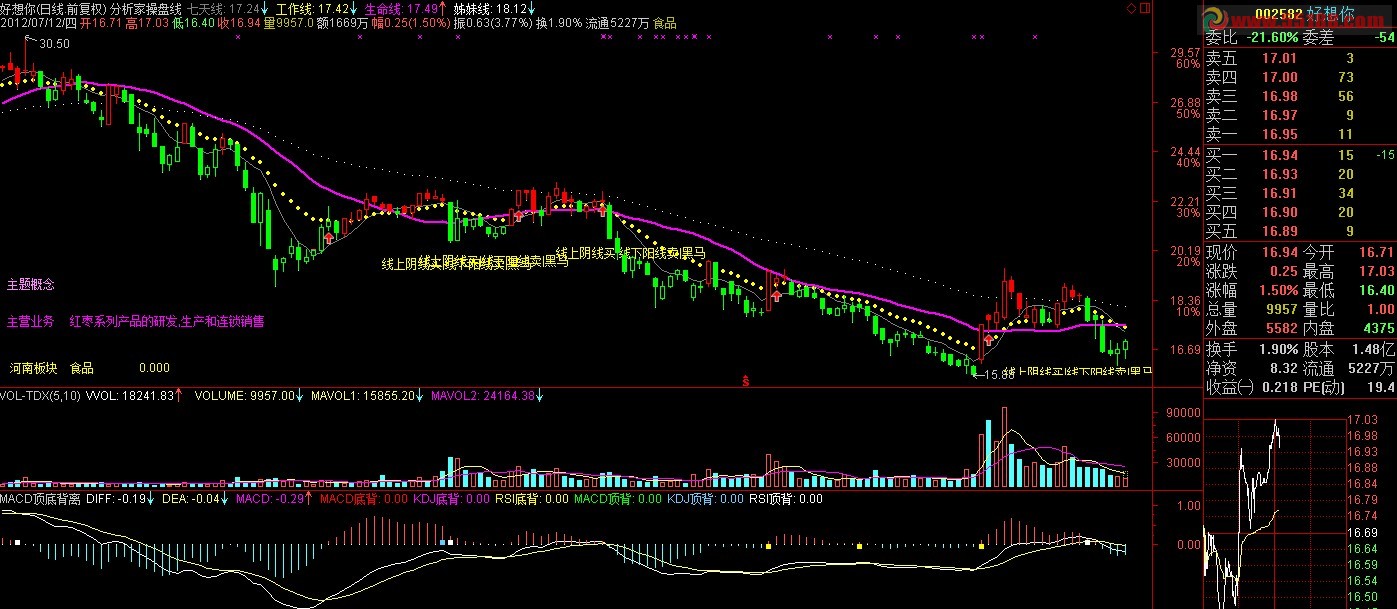This screenshot has width=1397, height=609.
Task: Click the 主题概念 label
Action: coord(30,285)
